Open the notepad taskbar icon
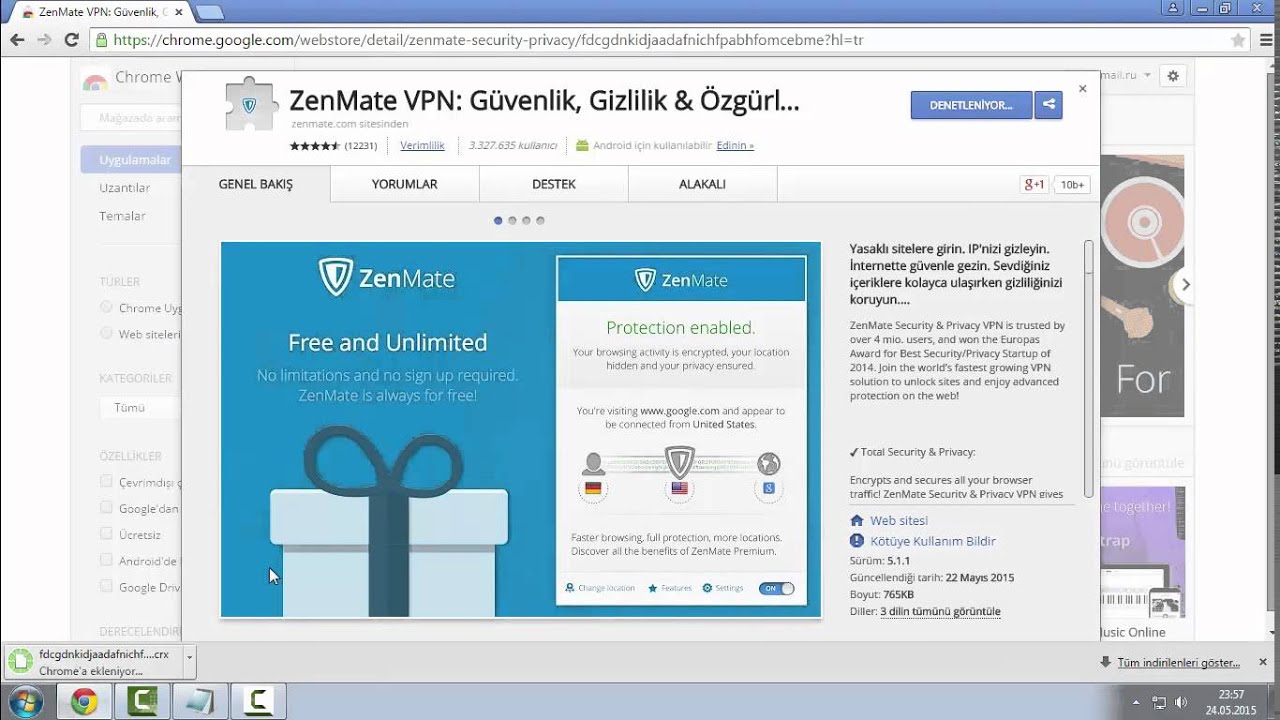1280x720 pixels. click(x=200, y=702)
